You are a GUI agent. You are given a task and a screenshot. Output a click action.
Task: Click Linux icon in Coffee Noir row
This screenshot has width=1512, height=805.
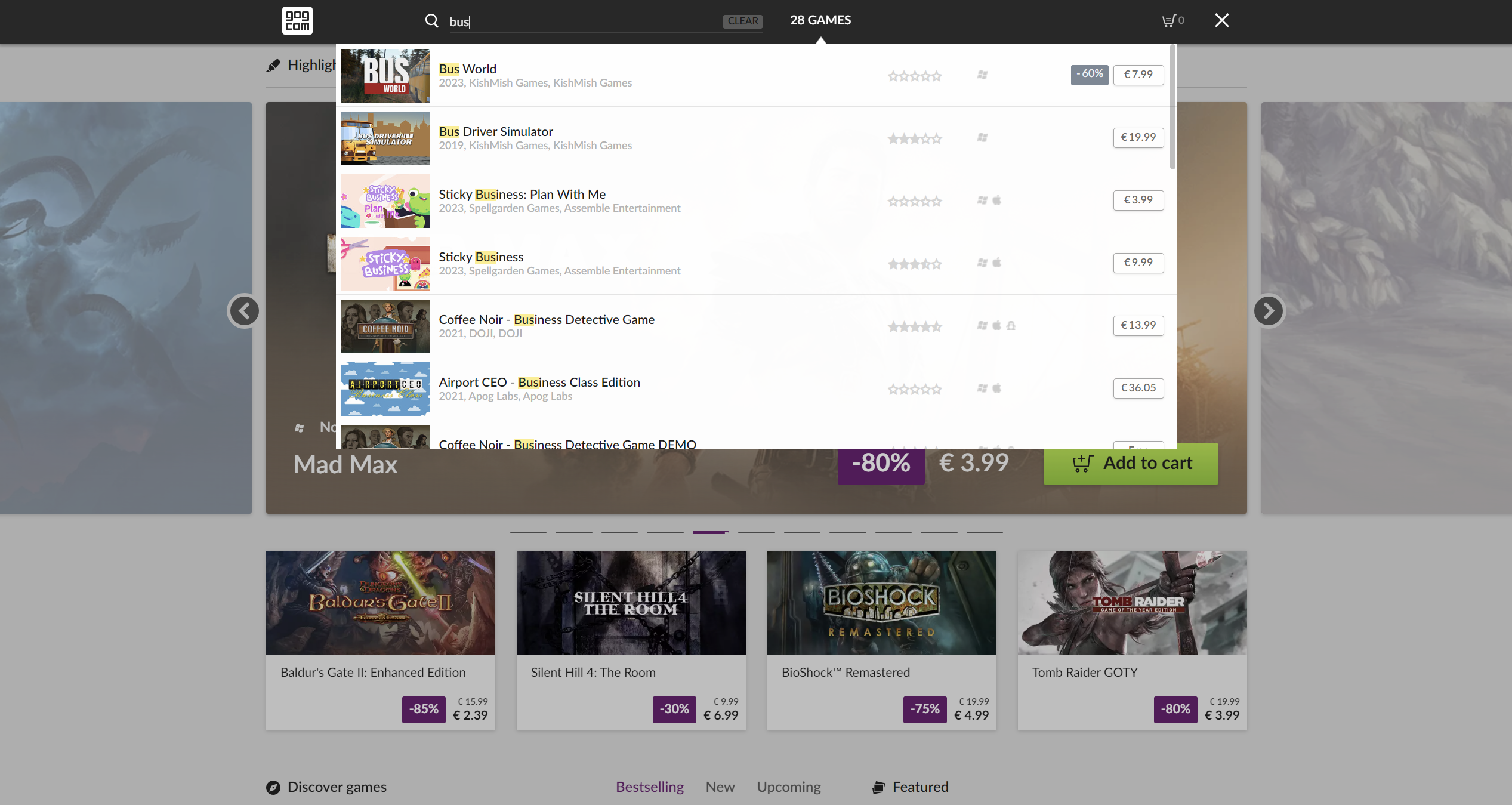(1011, 326)
